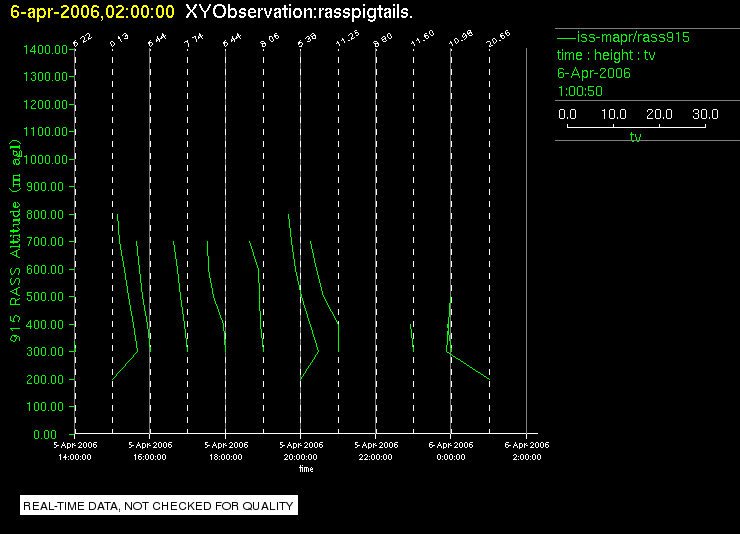Click the time : height : tv legend text
The height and width of the screenshot is (534, 740).
(606, 55)
